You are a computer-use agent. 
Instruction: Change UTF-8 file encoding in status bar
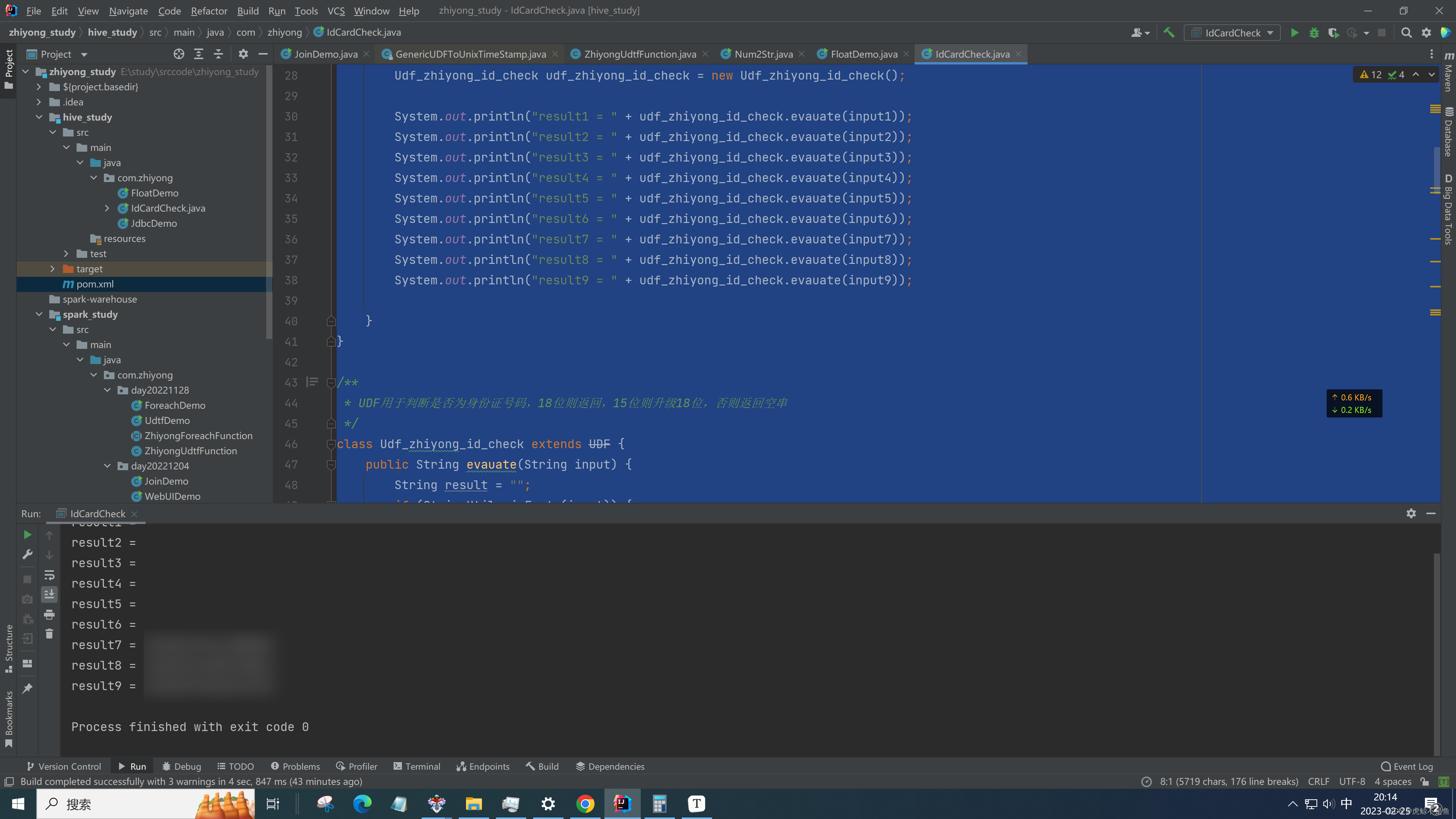(x=1352, y=782)
